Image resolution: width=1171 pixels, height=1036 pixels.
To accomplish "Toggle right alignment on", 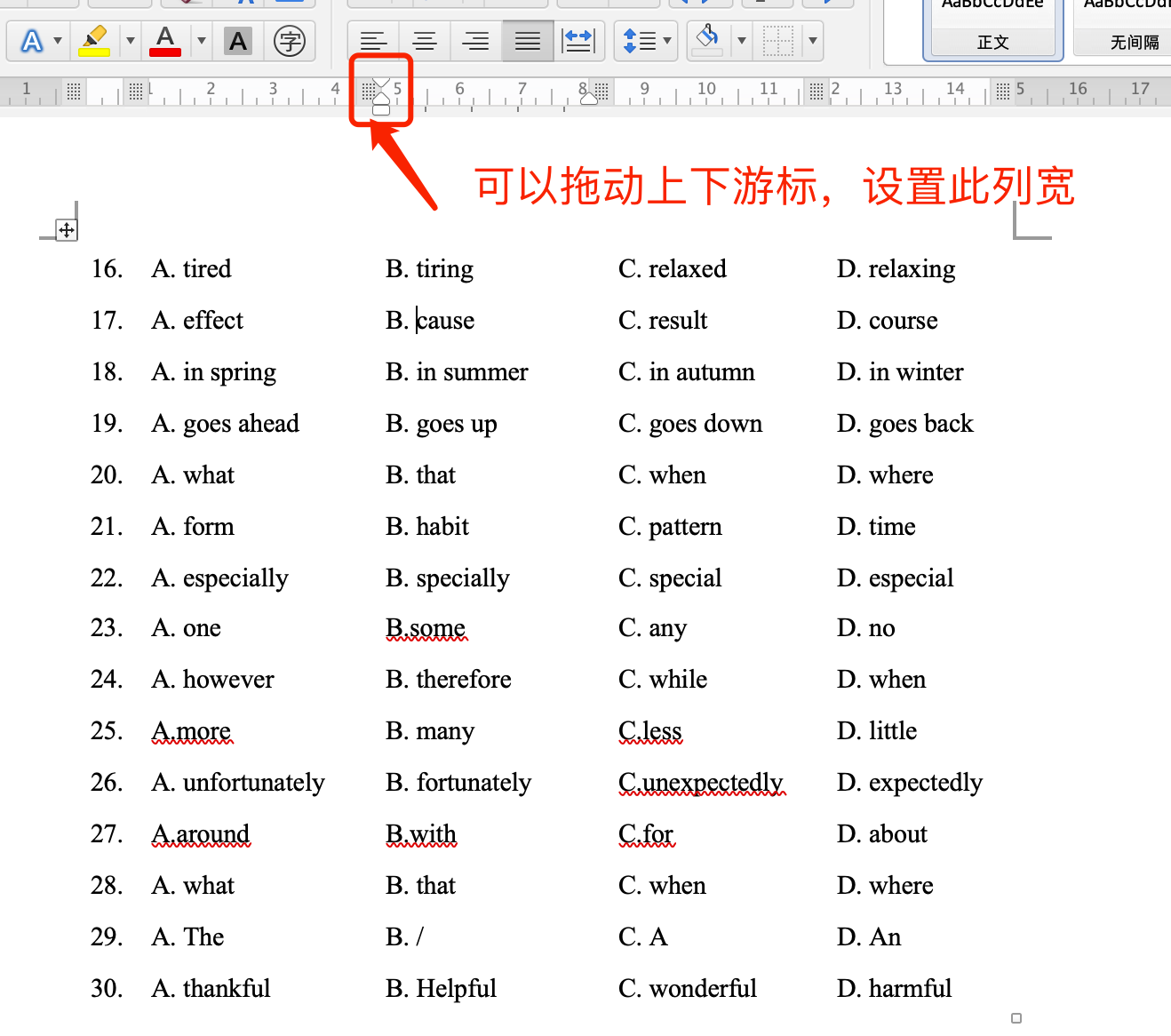I will pos(475,41).
